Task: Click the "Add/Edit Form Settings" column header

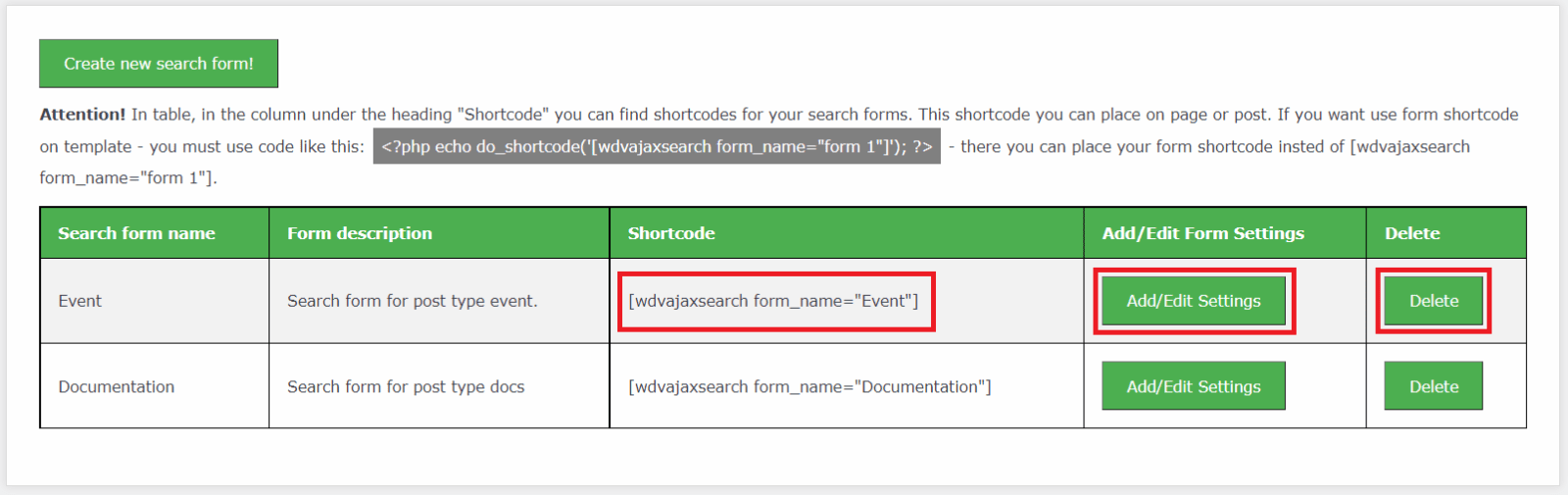Action: (x=1202, y=233)
